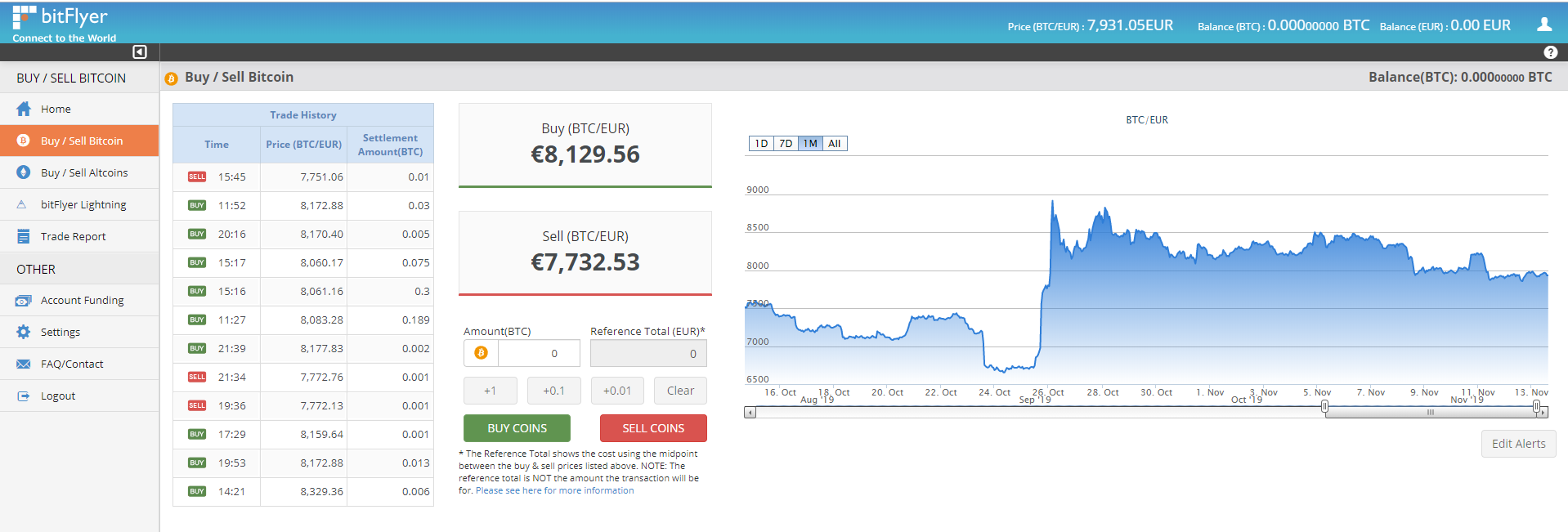Follow 'Please see here for more information' link
1568x532 pixels.
click(x=554, y=490)
